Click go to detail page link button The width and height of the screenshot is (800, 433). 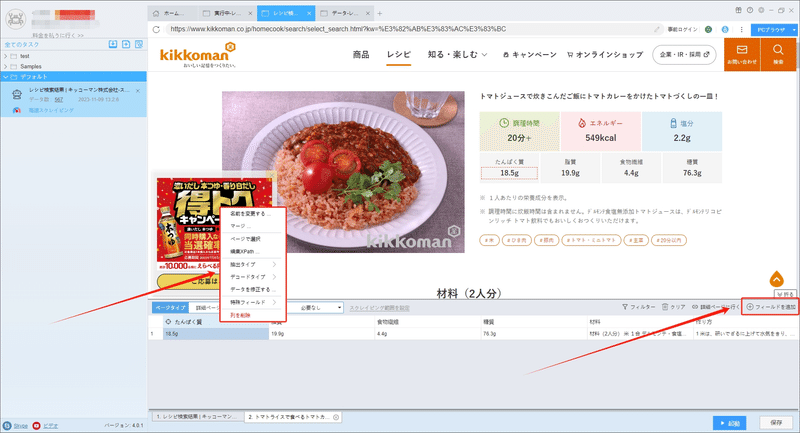(x=715, y=307)
